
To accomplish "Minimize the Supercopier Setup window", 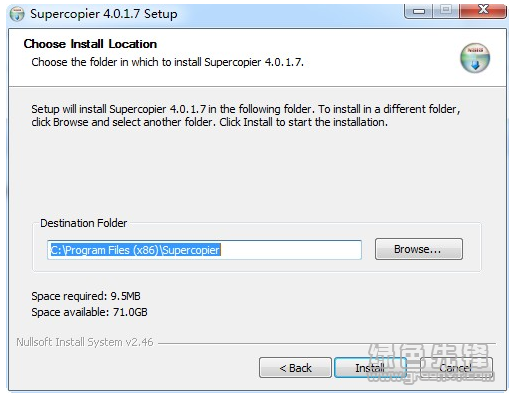I will [x=419, y=11].
